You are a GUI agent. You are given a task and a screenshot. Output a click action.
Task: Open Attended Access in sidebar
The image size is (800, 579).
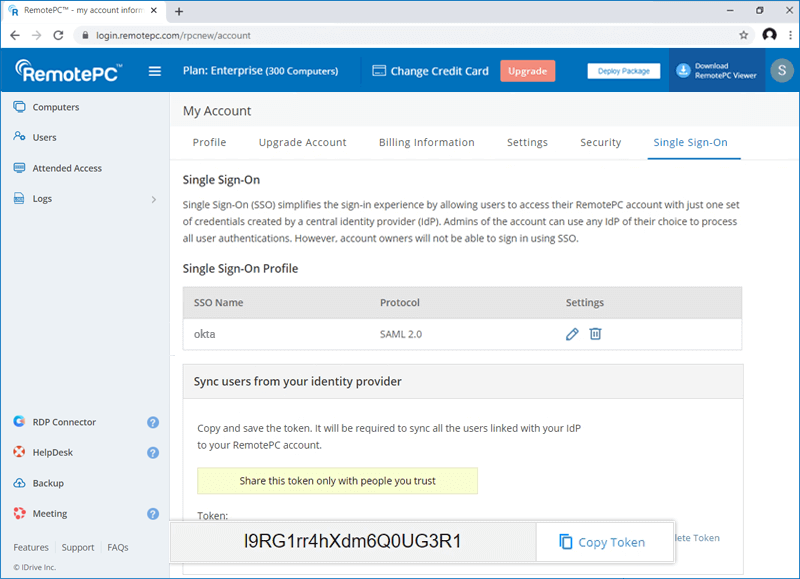[67, 168]
